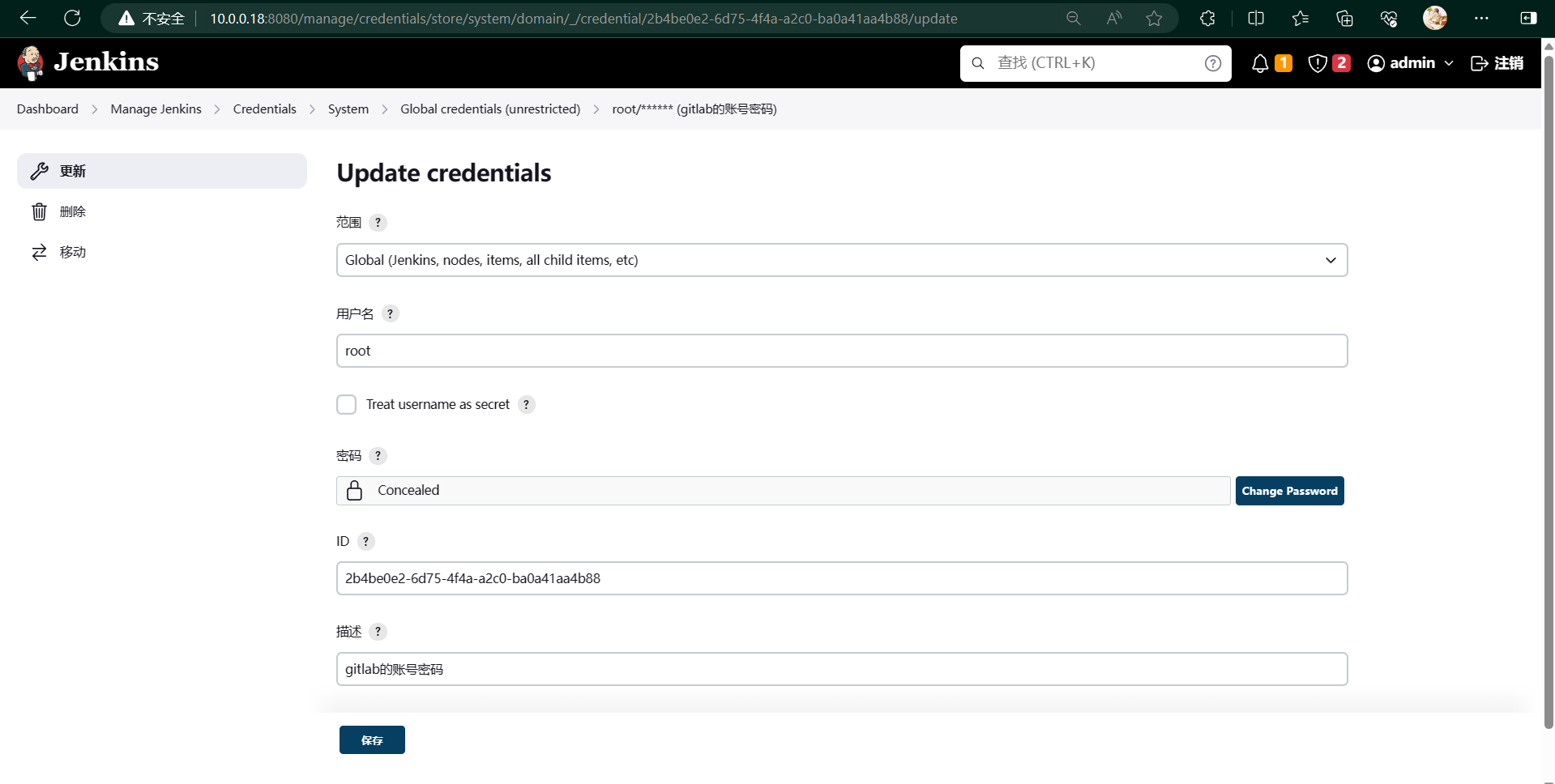Expand the 范围 scope dropdown

(842, 260)
